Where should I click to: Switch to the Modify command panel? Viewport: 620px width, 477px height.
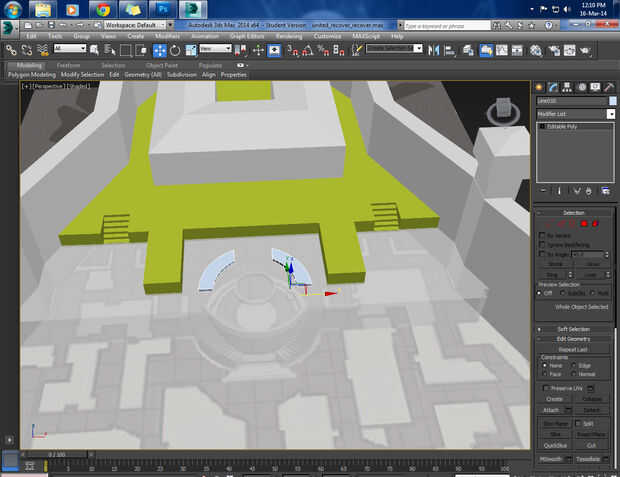[552, 88]
